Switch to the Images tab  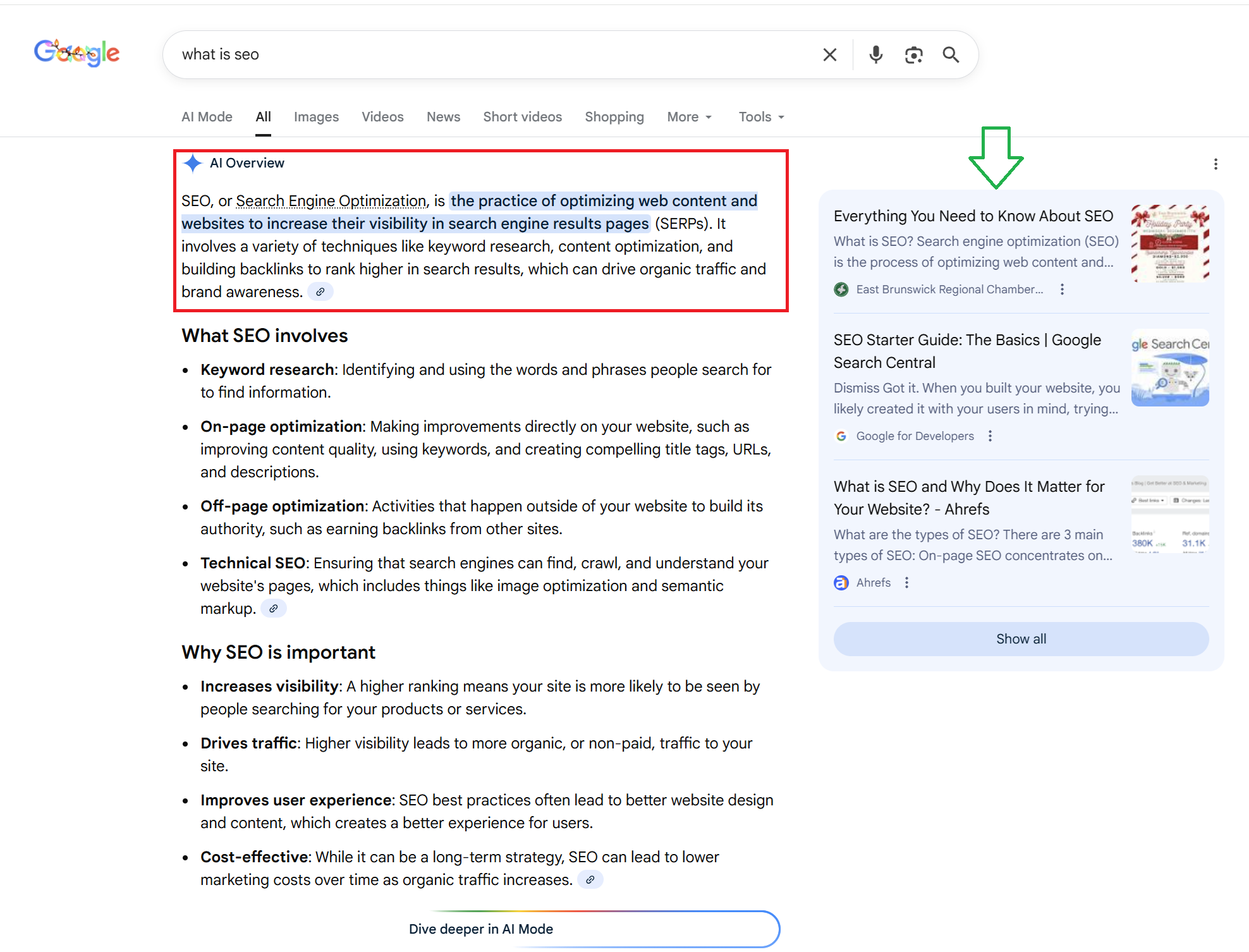(316, 117)
